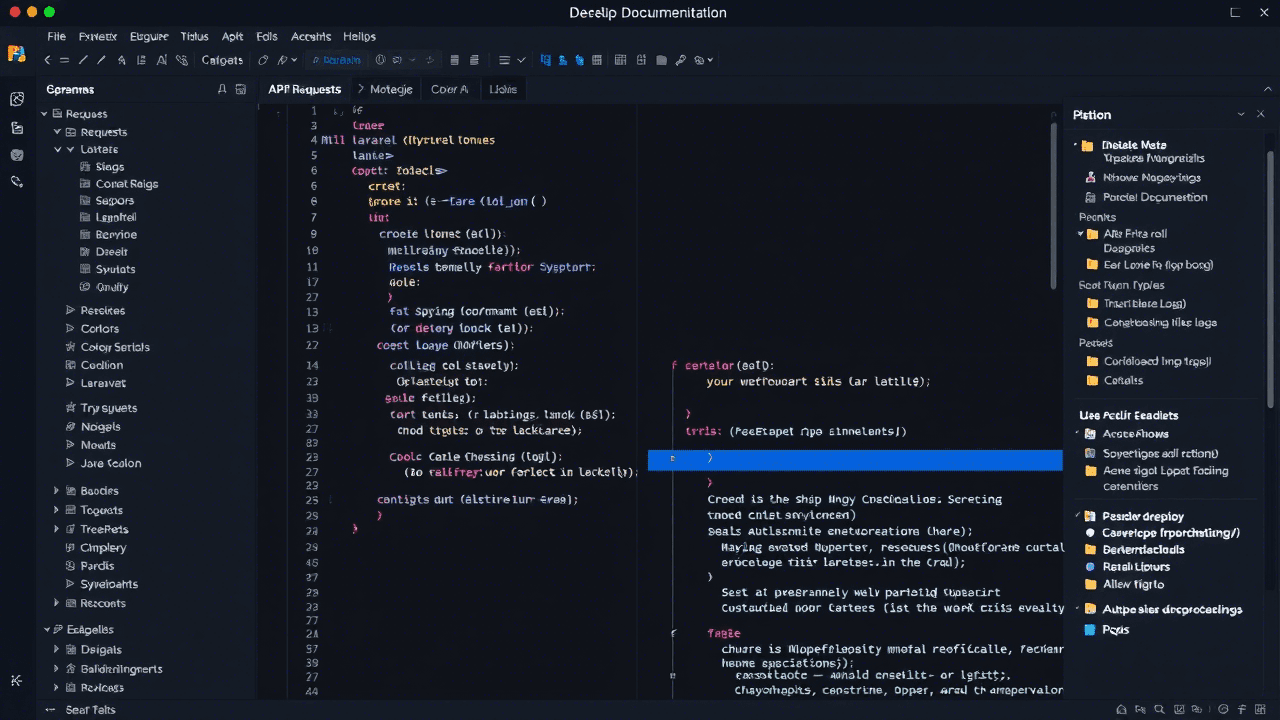Expand the Togoets tree node
The height and width of the screenshot is (720, 1280).
tap(57, 510)
